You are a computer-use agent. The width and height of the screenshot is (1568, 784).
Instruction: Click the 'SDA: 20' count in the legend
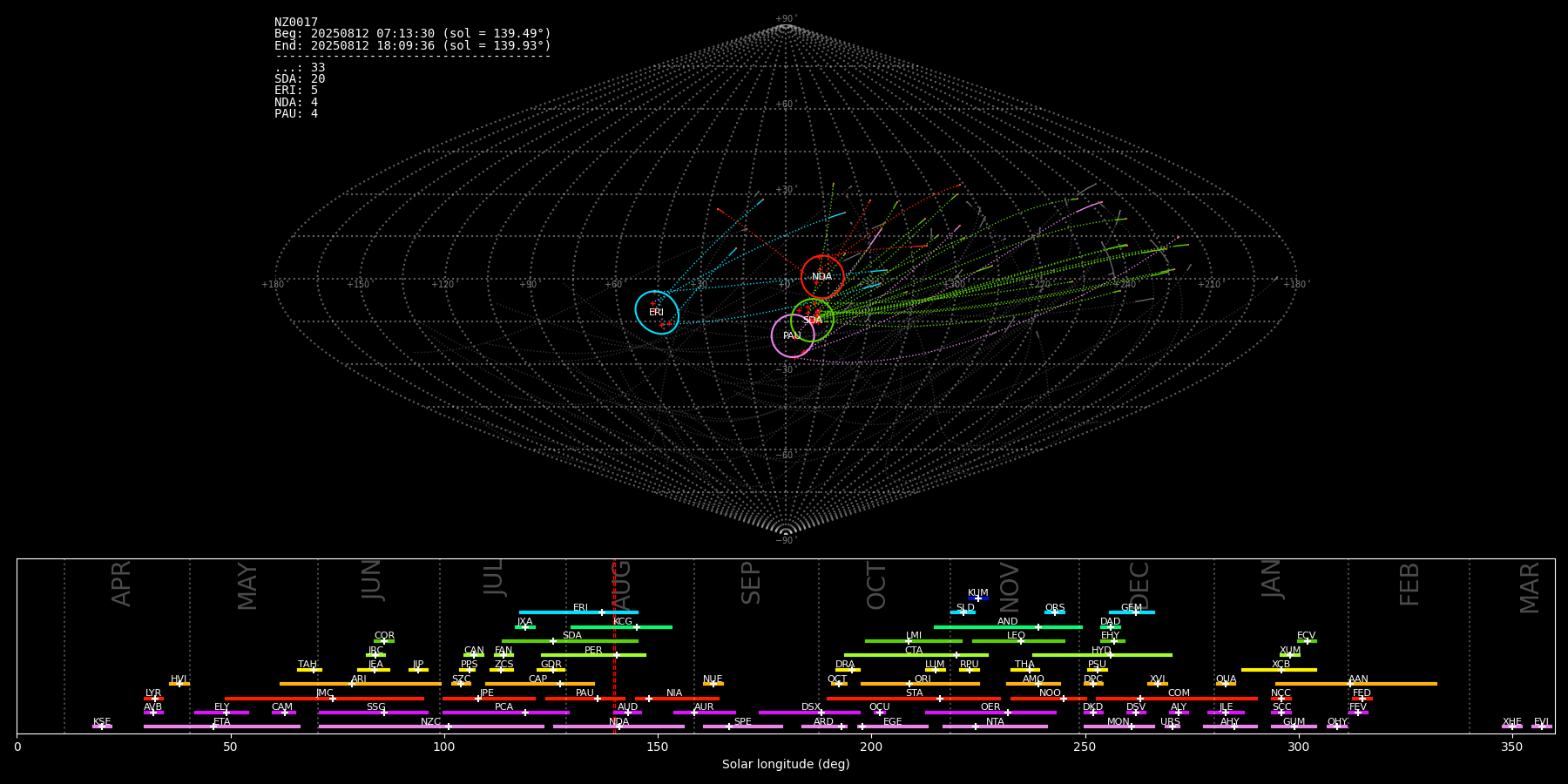click(300, 79)
